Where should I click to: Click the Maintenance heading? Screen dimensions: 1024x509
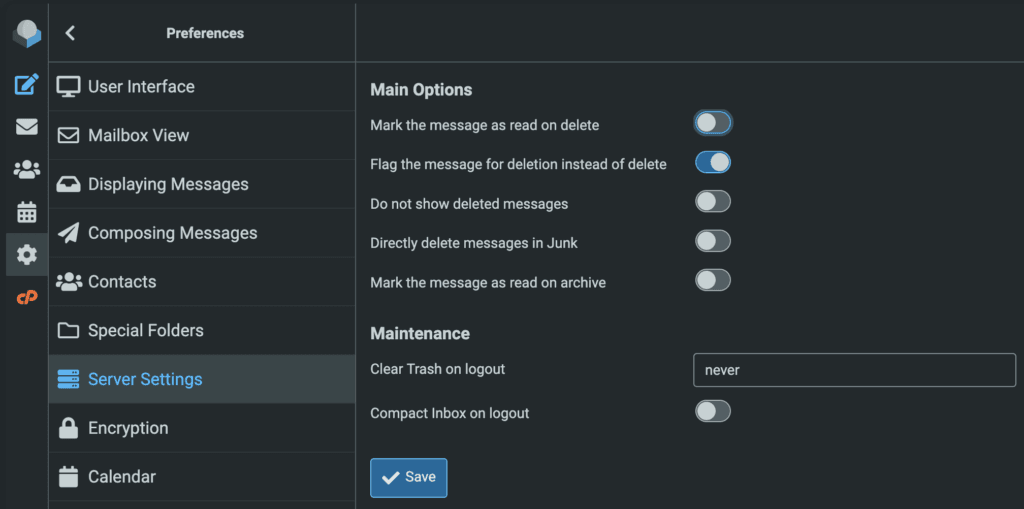pos(420,333)
